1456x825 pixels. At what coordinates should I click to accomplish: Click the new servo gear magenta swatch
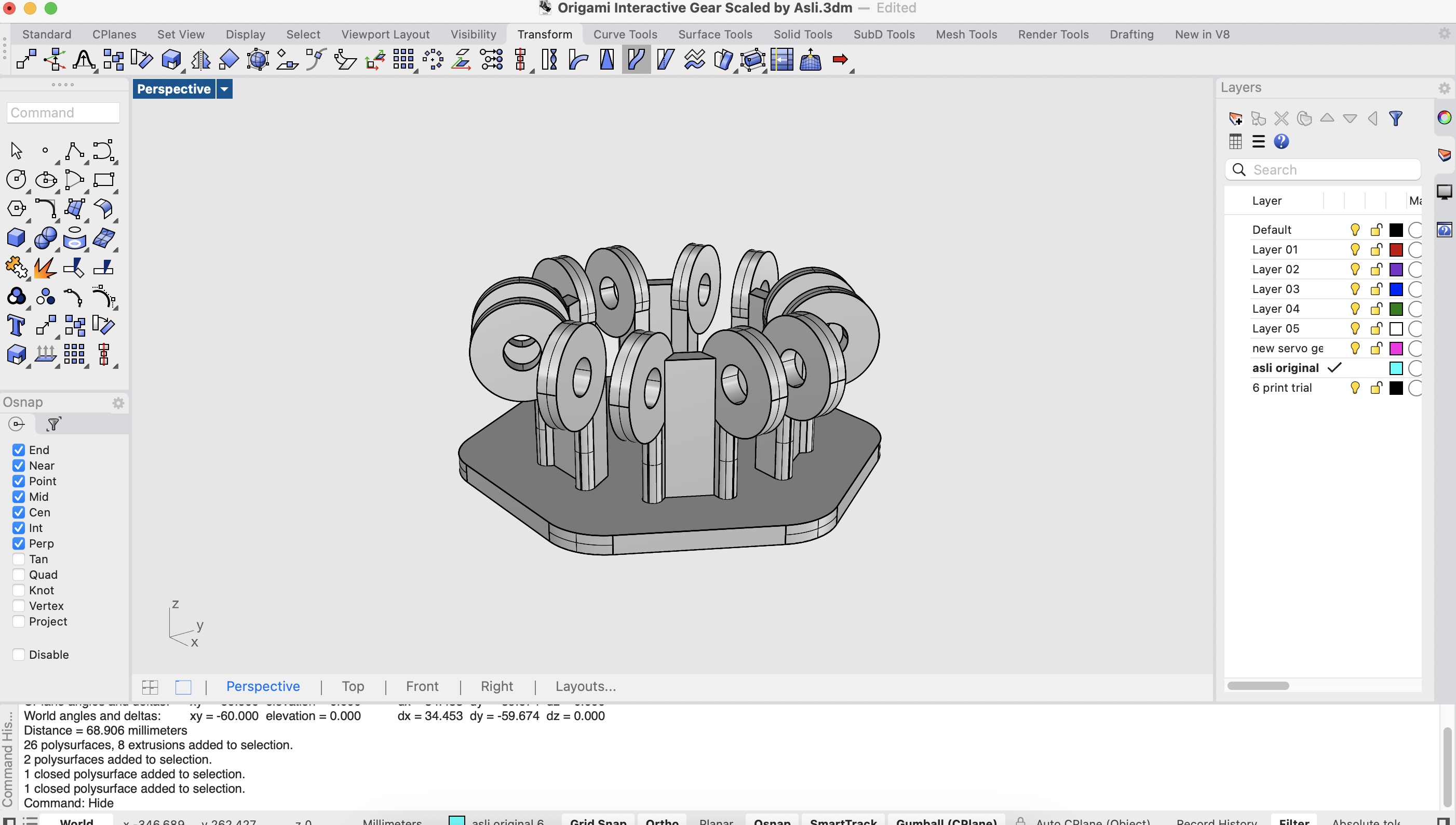click(1396, 349)
